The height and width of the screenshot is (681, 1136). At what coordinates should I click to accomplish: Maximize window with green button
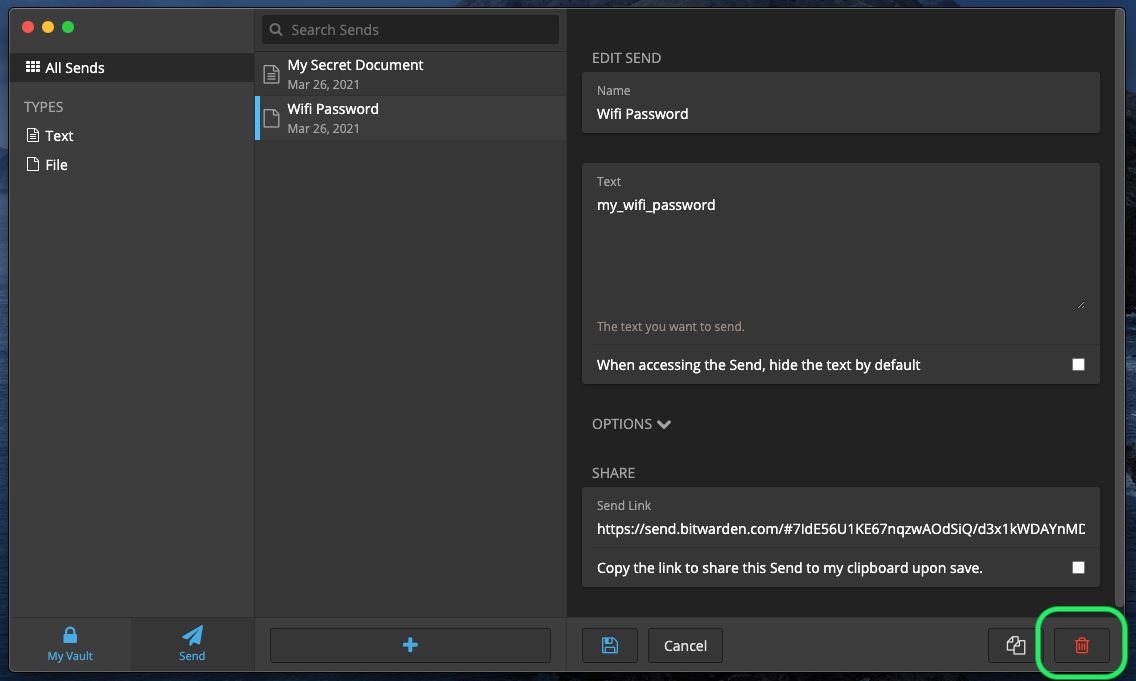[68, 27]
